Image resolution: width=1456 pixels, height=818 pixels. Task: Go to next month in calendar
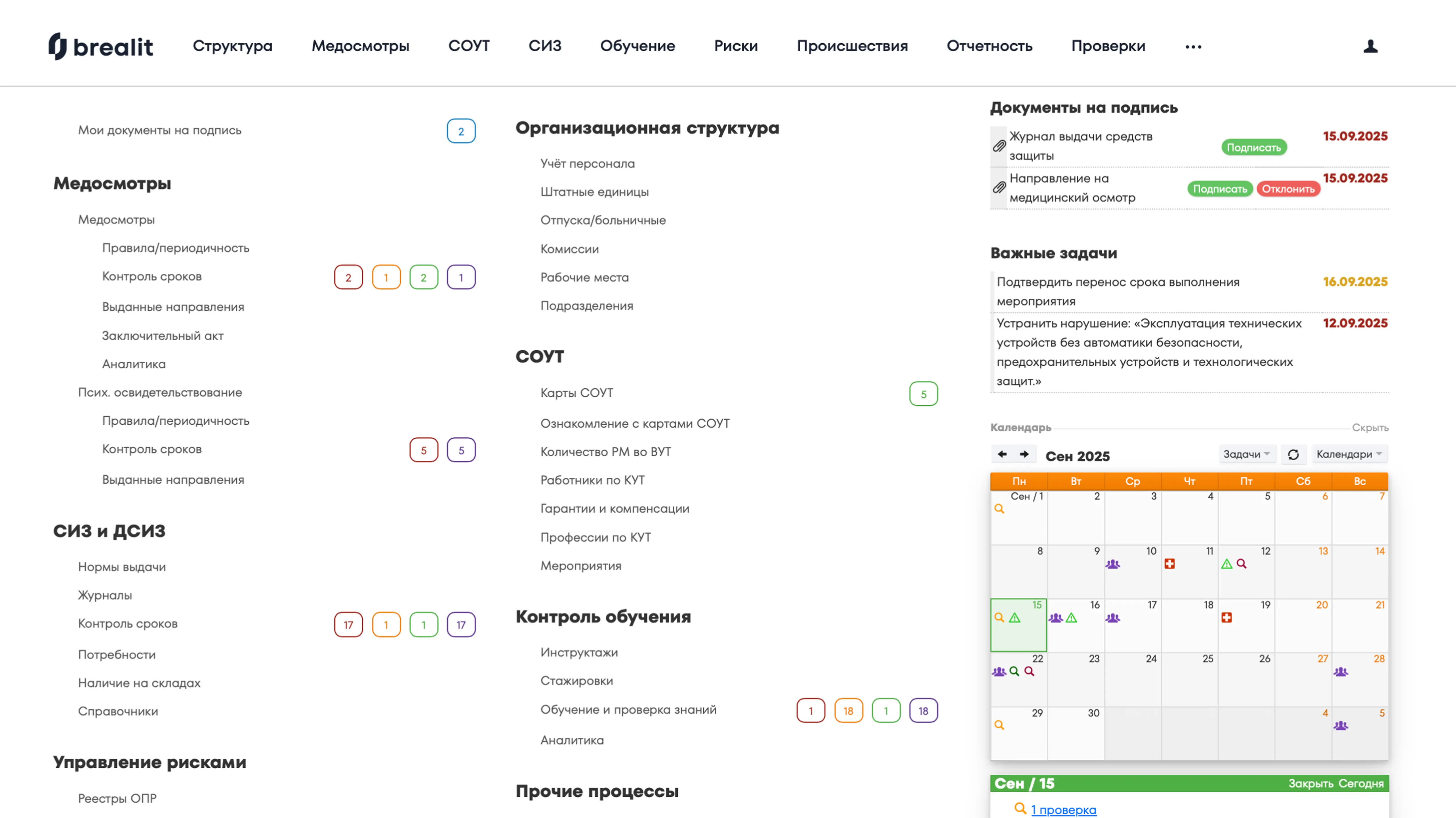[1024, 454]
